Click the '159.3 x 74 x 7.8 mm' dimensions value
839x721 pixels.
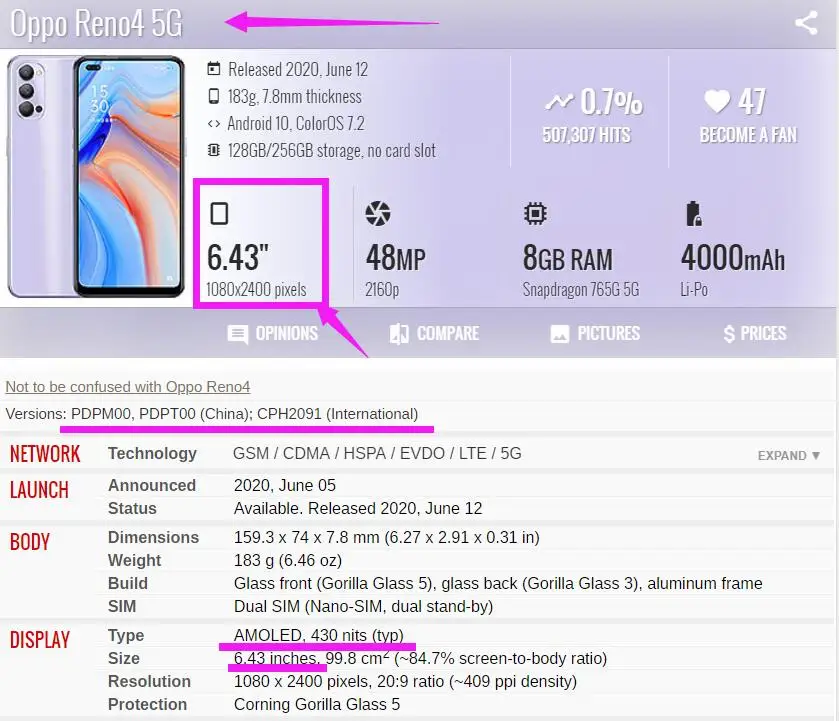307,537
